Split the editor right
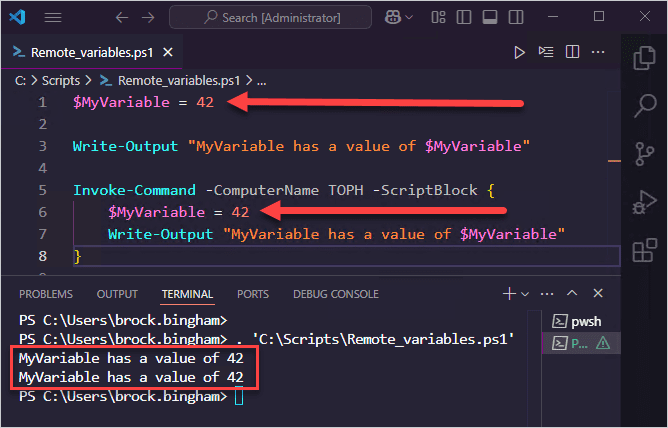668x428 pixels. pos(572,52)
